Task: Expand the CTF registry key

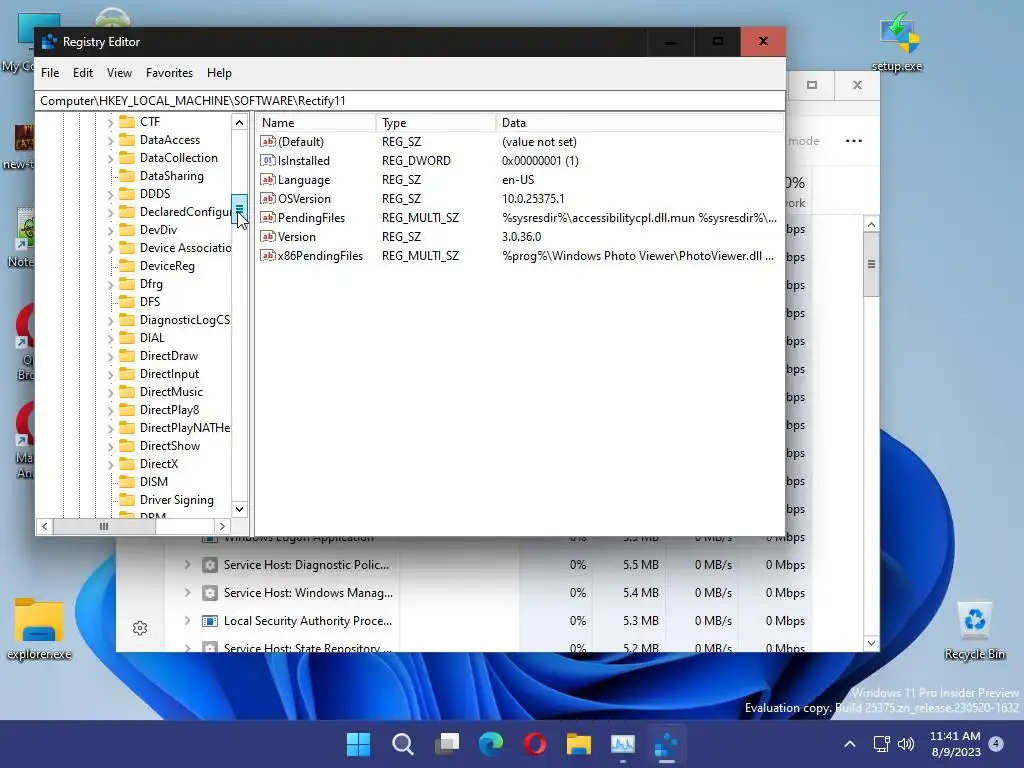Action: click(x=110, y=122)
